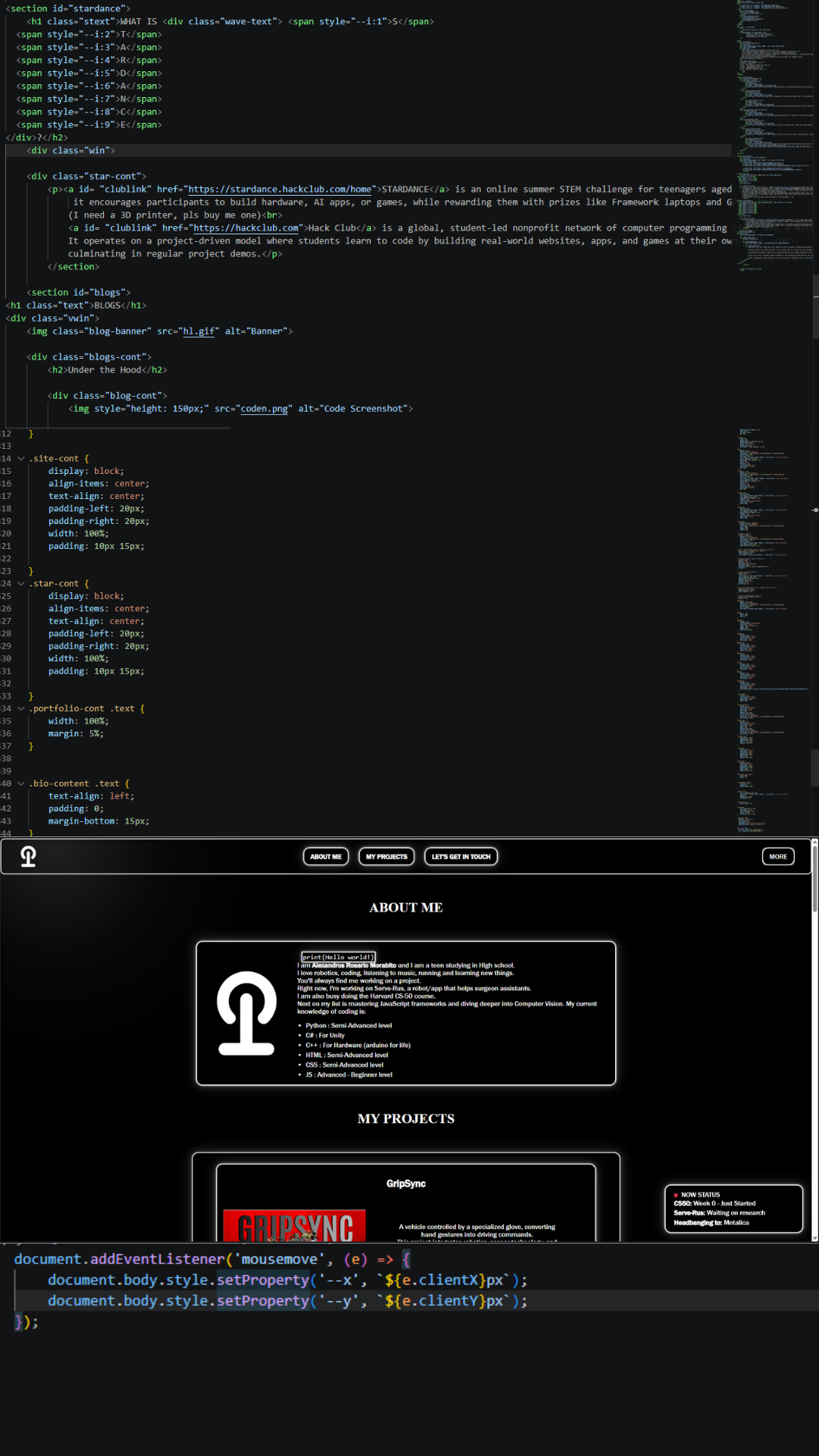Click the site logo icon in the navigation bar

point(28,856)
